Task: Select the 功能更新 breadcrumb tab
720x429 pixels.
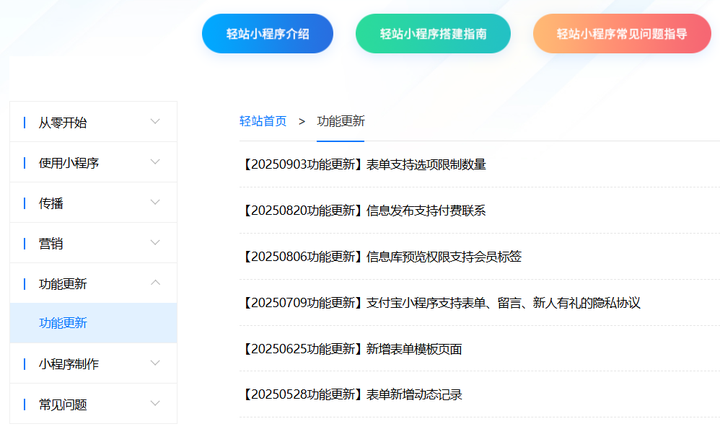Action: (340, 121)
